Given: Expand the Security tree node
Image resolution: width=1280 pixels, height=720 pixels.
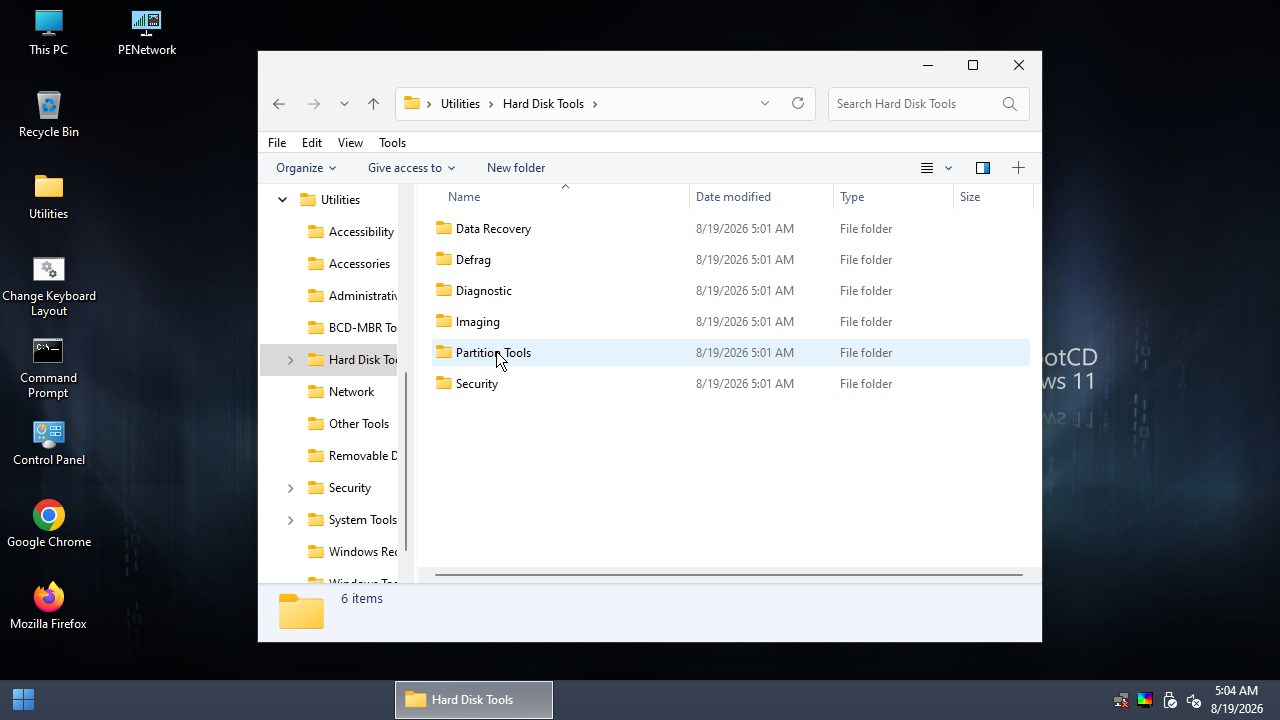Looking at the screenshot, I should 291,488.
